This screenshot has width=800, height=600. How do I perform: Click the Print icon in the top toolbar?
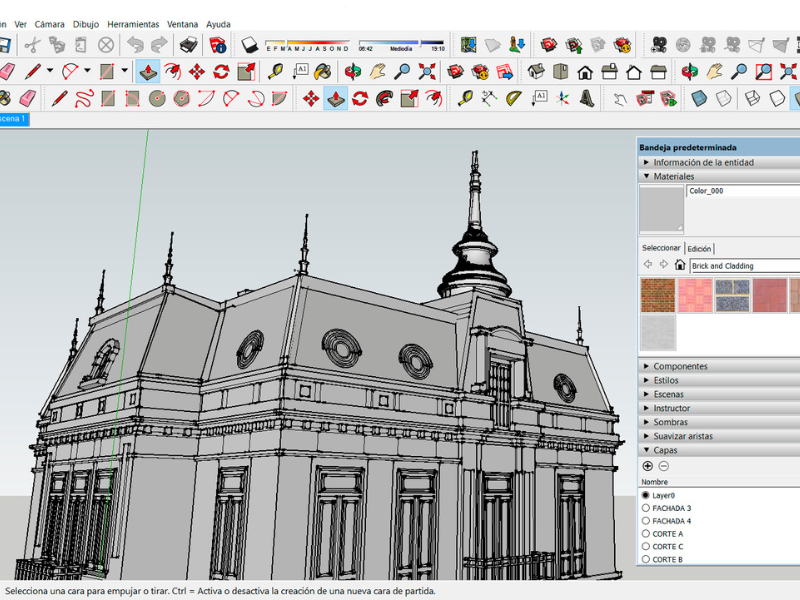188,45
